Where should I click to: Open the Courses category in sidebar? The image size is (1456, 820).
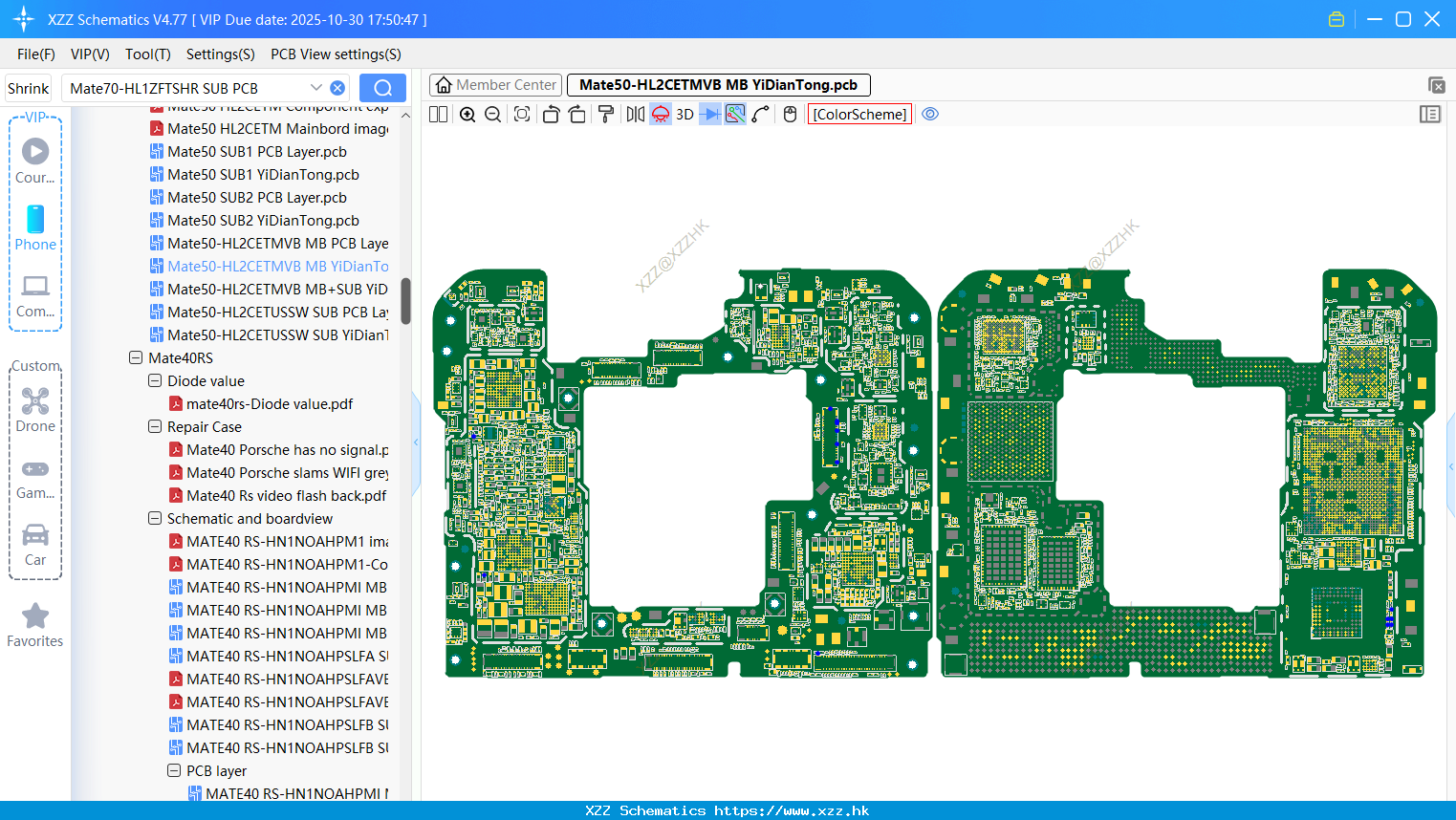pyautogui.click(x=35, y=161)
